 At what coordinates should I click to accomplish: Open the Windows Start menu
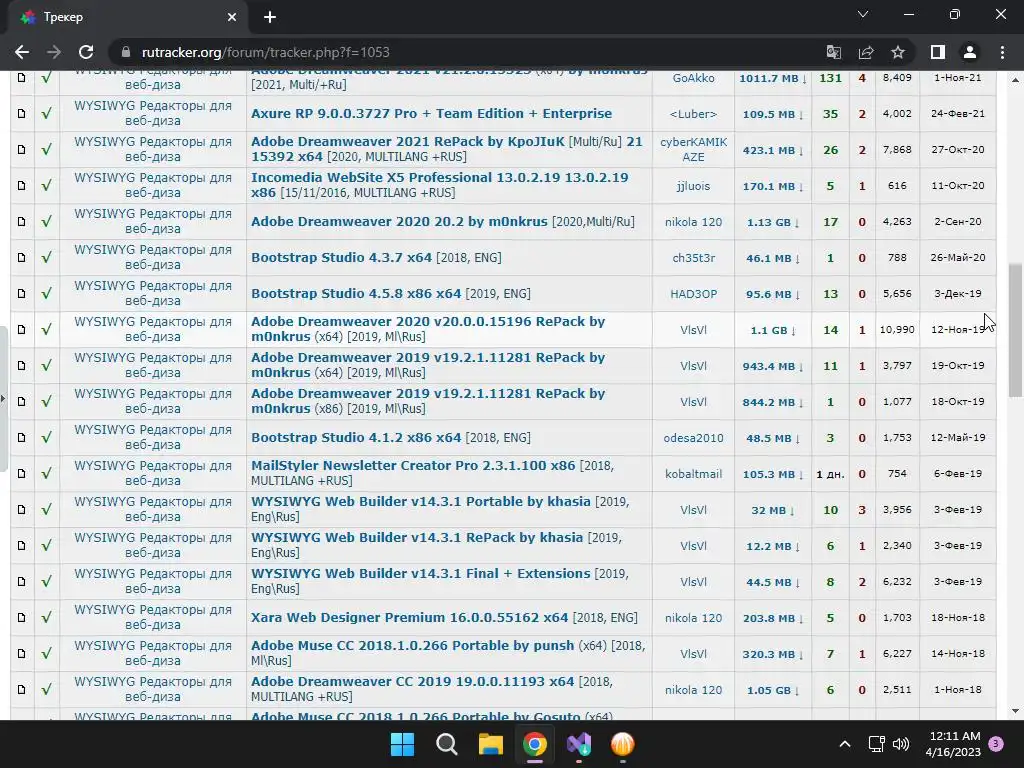[x=402, y=744]
